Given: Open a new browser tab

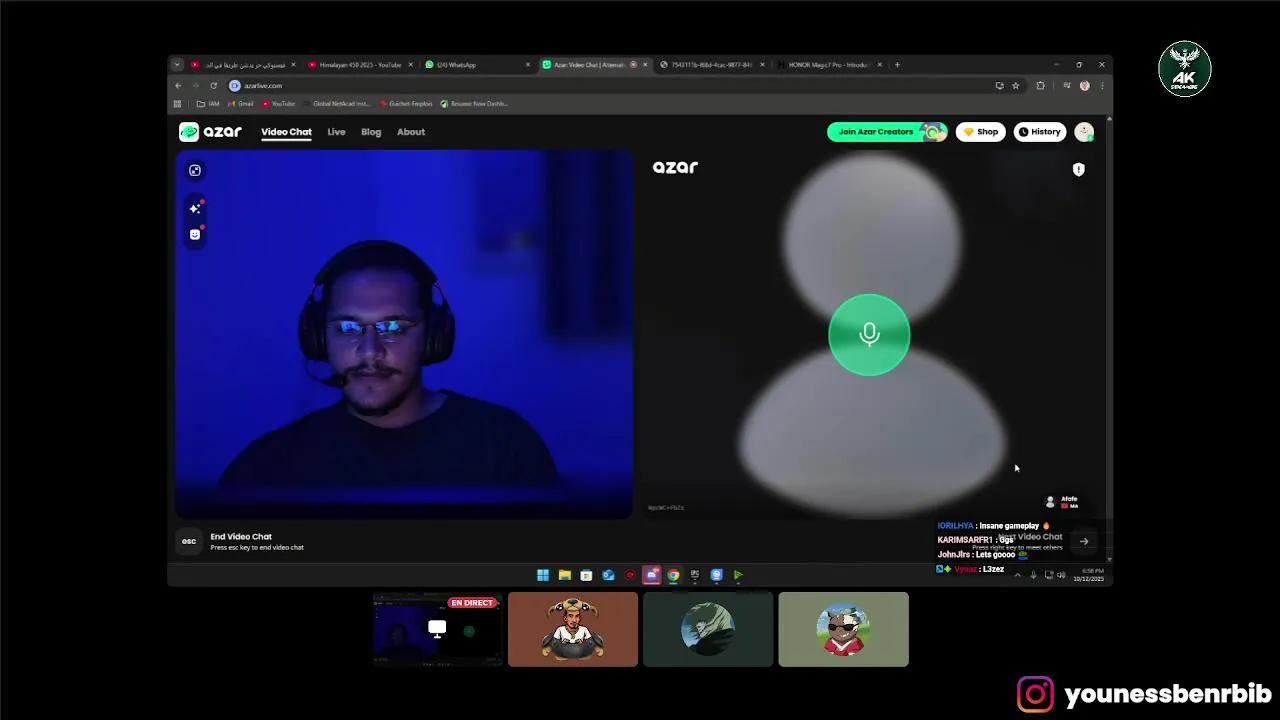Looking at the screenshot, I should (897, 65).
